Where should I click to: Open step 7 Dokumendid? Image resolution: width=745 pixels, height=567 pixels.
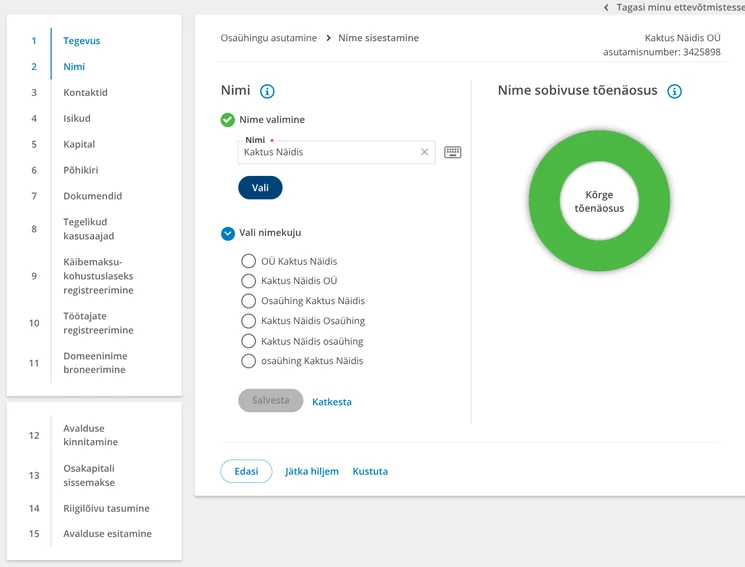pos(93,196)
